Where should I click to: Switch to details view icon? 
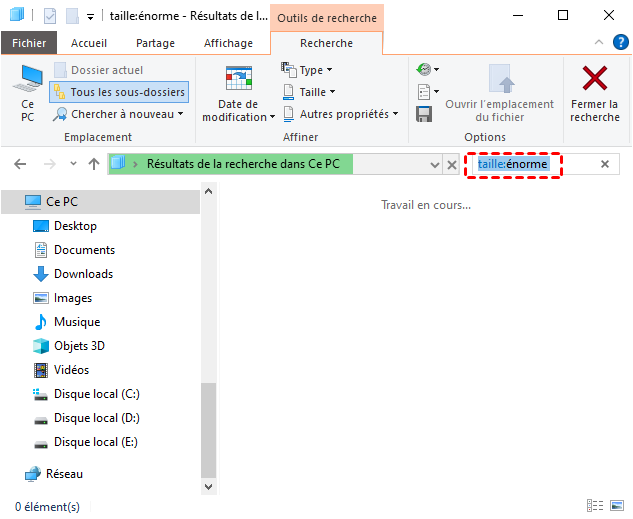point(595,505)
